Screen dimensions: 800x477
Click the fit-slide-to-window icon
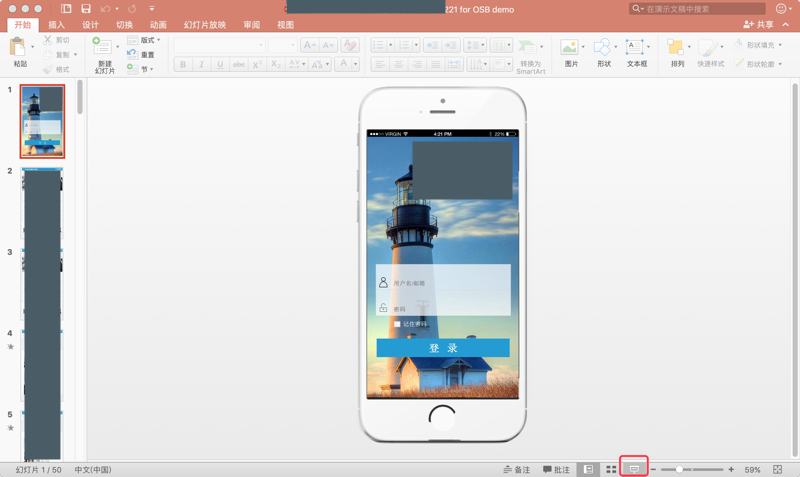(777, 469)
